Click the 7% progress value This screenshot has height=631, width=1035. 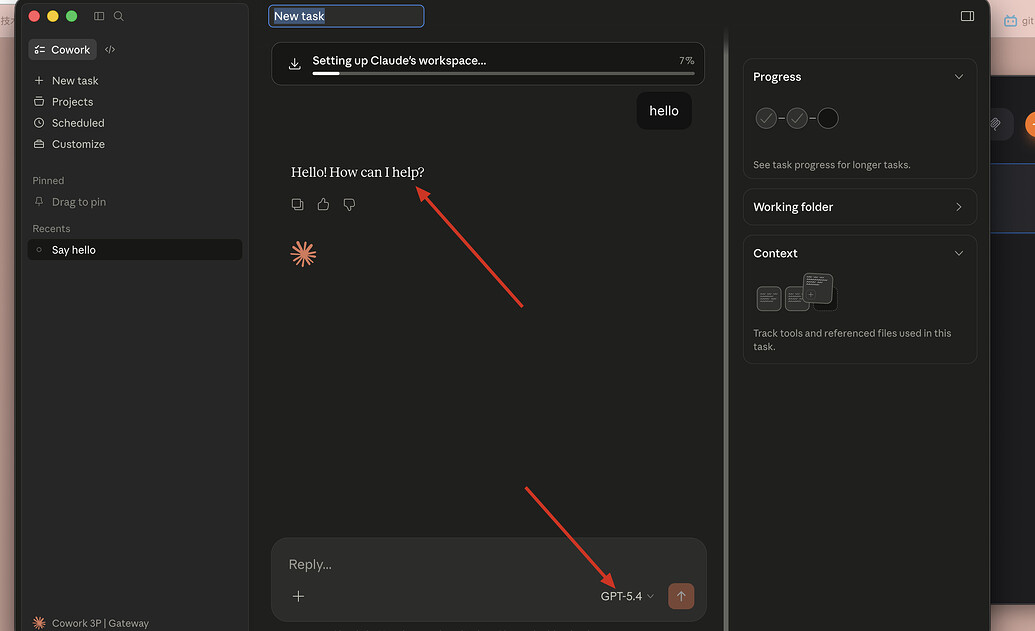pos(686,61)
